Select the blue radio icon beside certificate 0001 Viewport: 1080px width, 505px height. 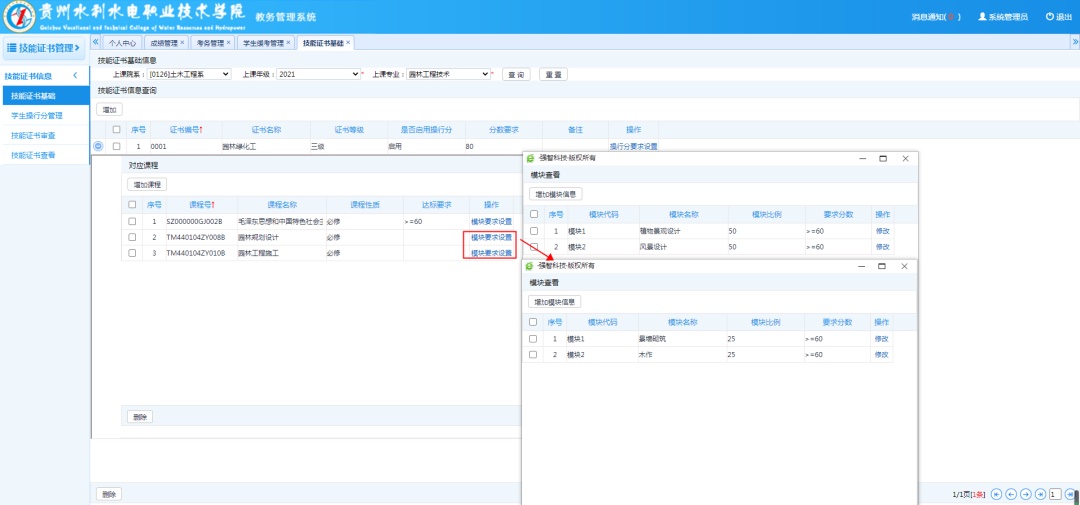[x=98, y=147]
